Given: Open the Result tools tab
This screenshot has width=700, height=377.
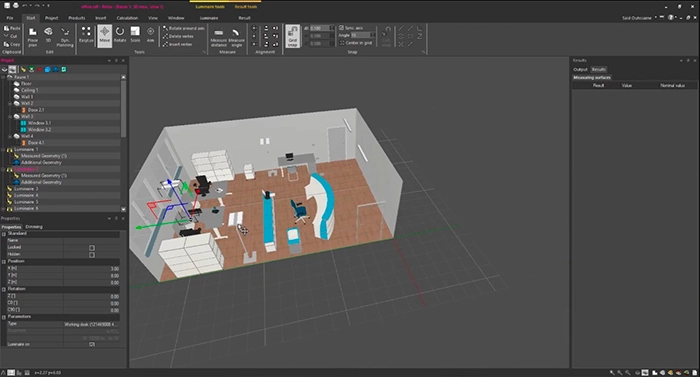Looking at the screenshot, I should (x=246, y=7).
